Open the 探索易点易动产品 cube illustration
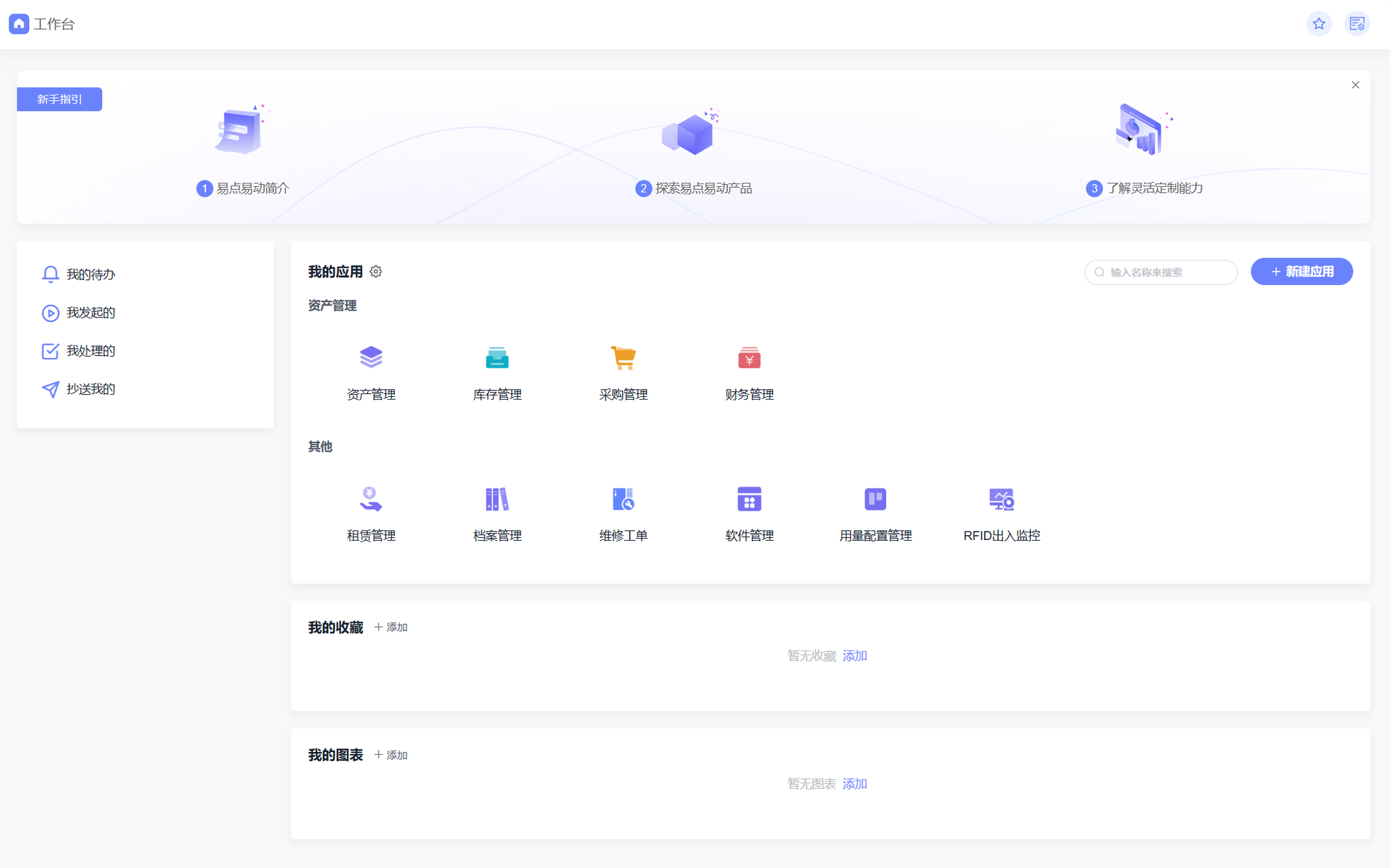 (690, 132)
